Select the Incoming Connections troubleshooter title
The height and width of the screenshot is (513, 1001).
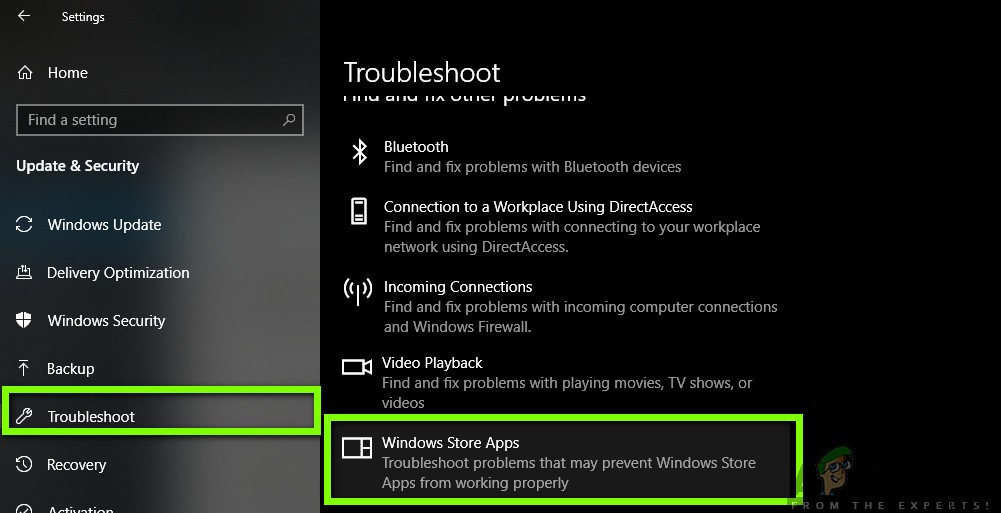coord(458,287)
